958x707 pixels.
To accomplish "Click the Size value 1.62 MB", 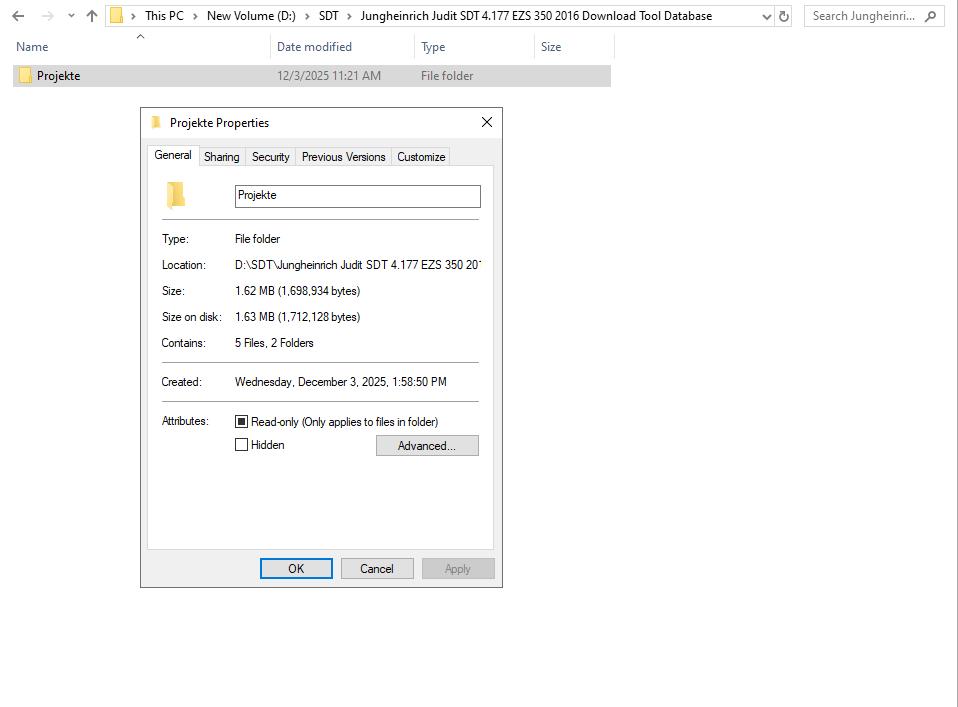I will point(298,291).
